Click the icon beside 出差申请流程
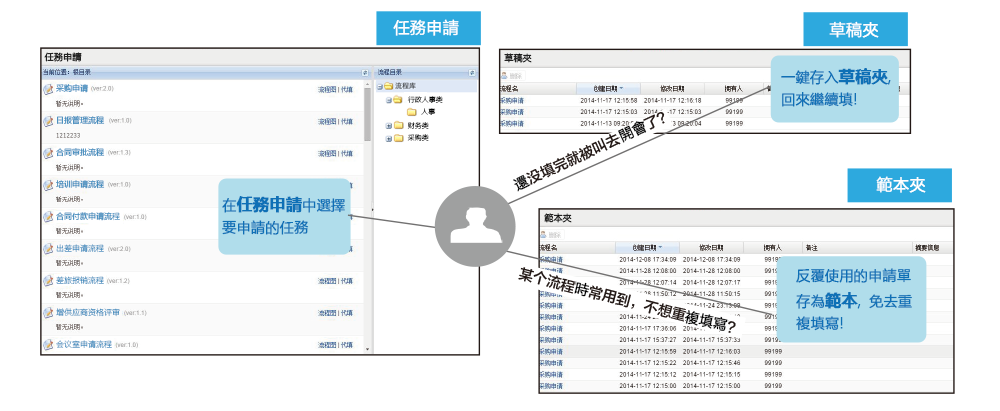The height and width of the screenshot is (411, 1000). [47, 249]
